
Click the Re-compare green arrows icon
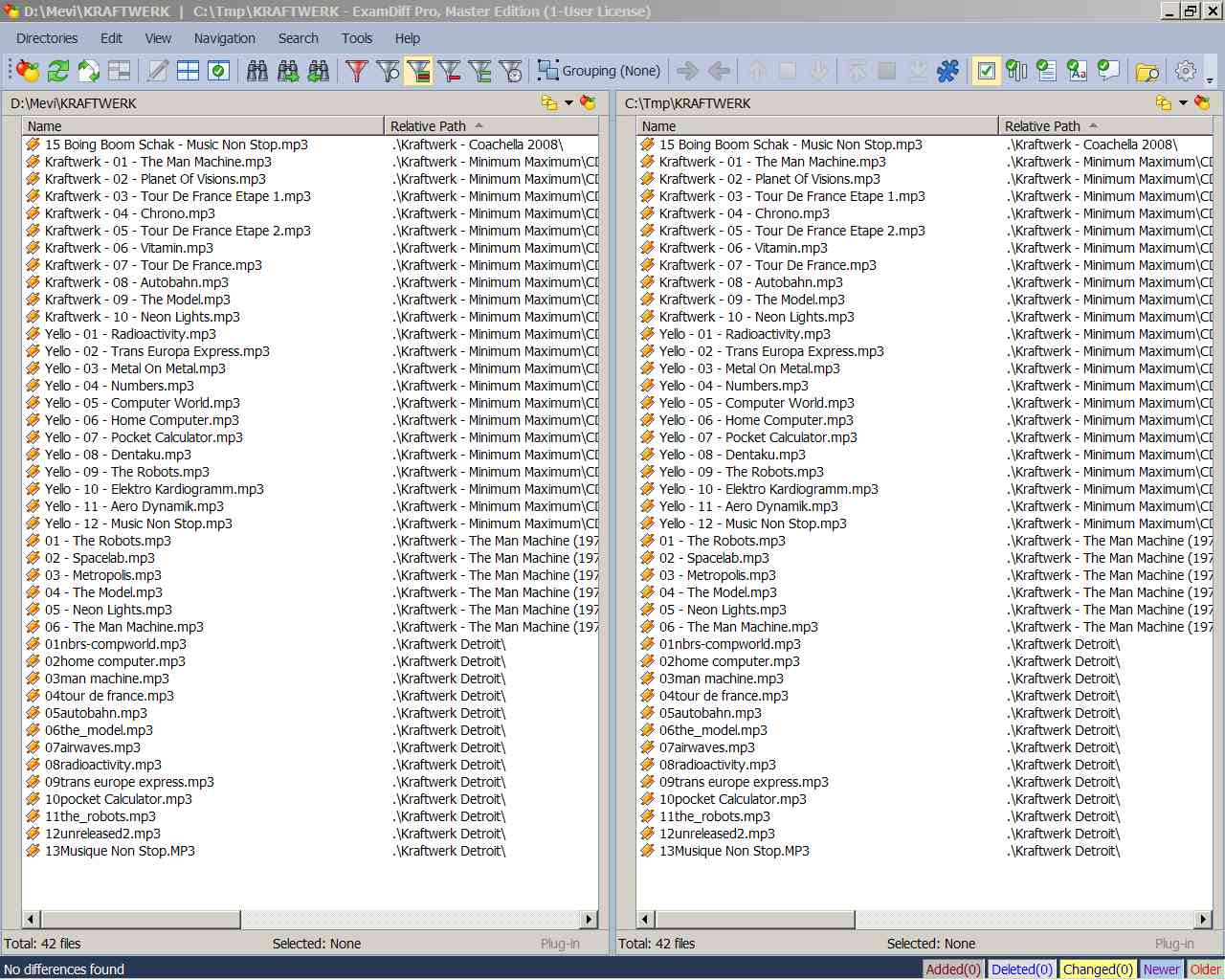coord(58,71)
